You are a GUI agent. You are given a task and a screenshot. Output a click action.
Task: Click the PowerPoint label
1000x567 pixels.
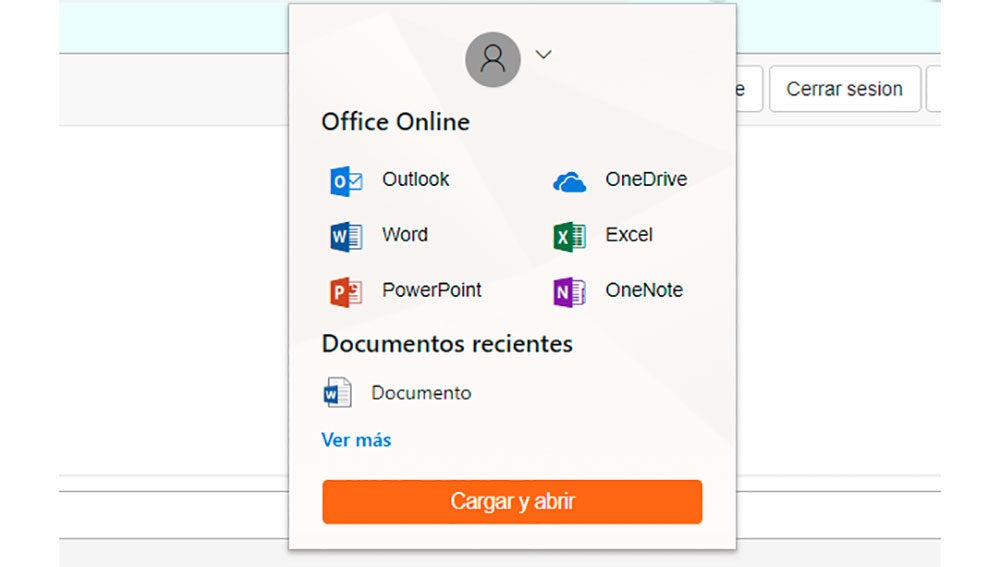pos(432,290)
